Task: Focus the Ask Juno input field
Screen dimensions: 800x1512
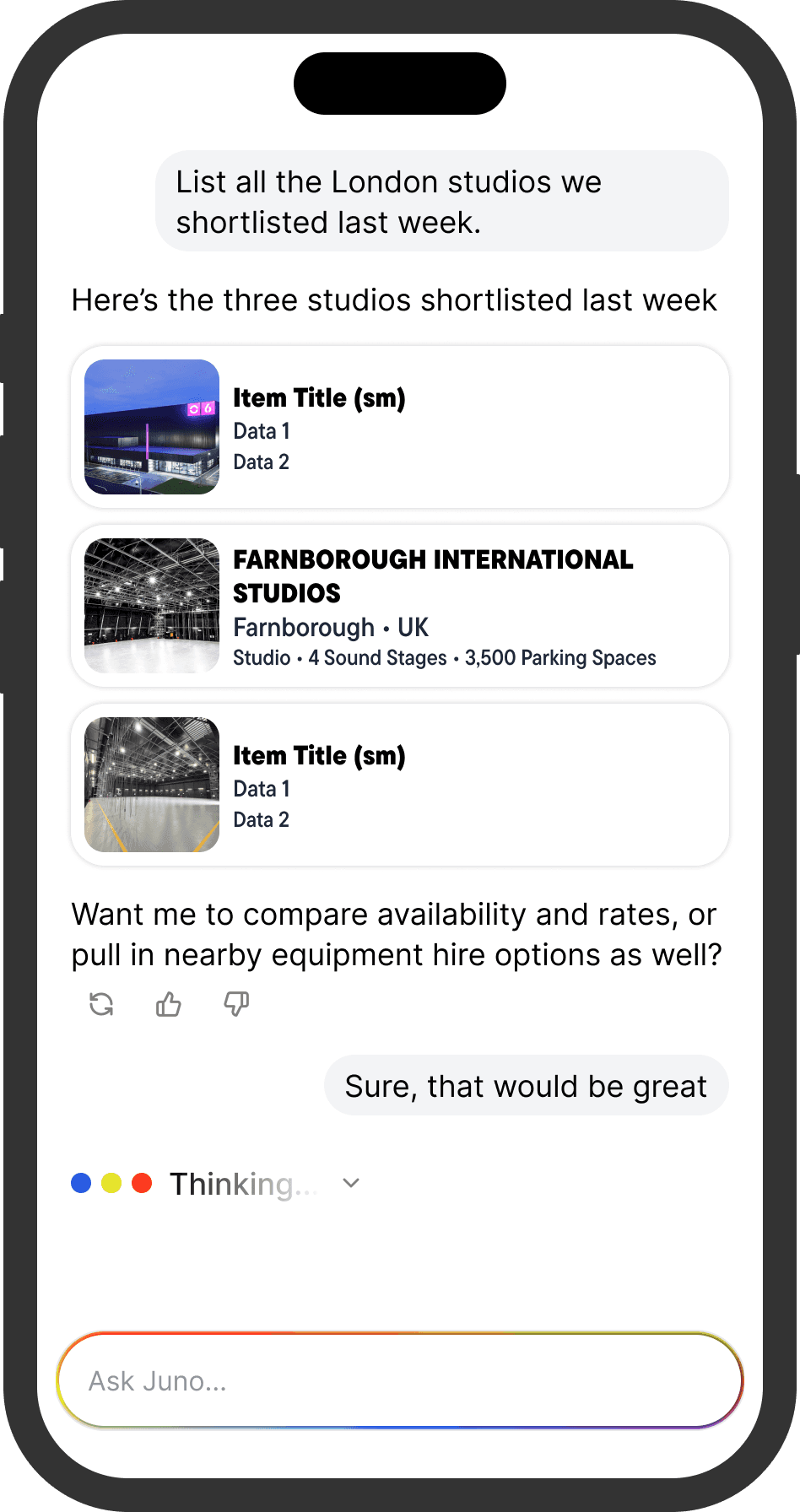Action: click(x=400, y=1380)
